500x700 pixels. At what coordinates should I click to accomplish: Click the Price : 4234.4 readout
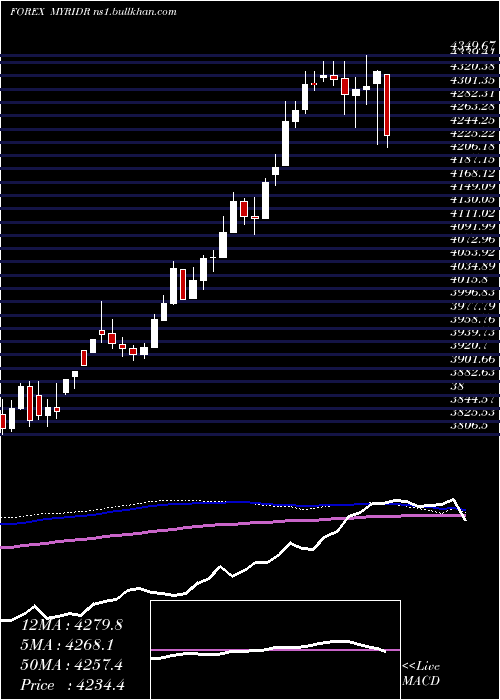72,685
